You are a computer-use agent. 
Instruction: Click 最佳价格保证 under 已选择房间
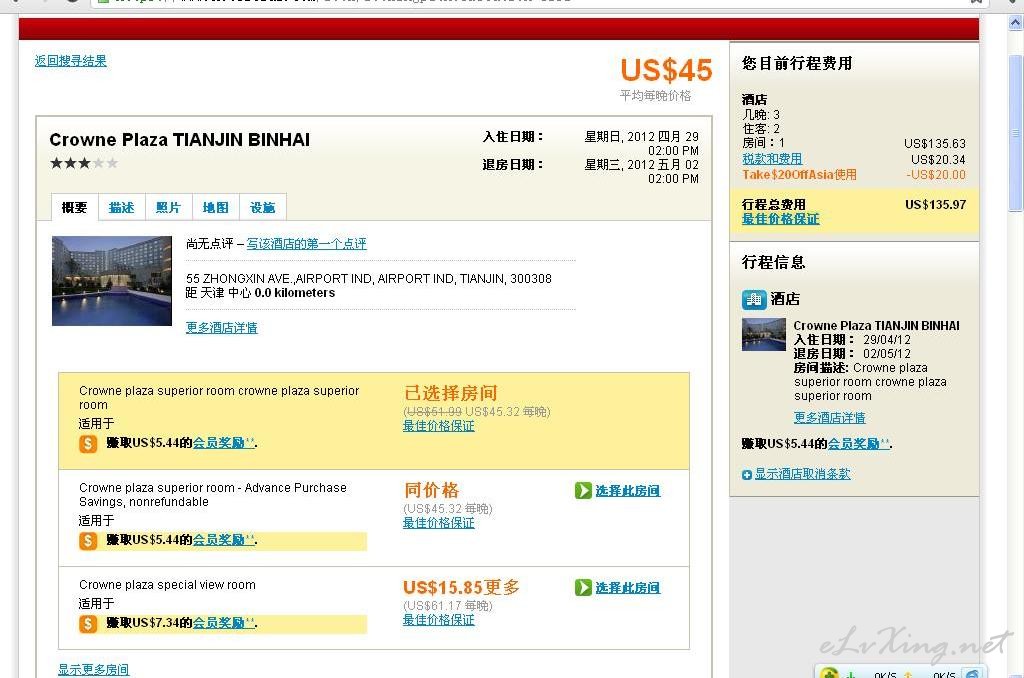pyautogui.click(x=438, y=426)
